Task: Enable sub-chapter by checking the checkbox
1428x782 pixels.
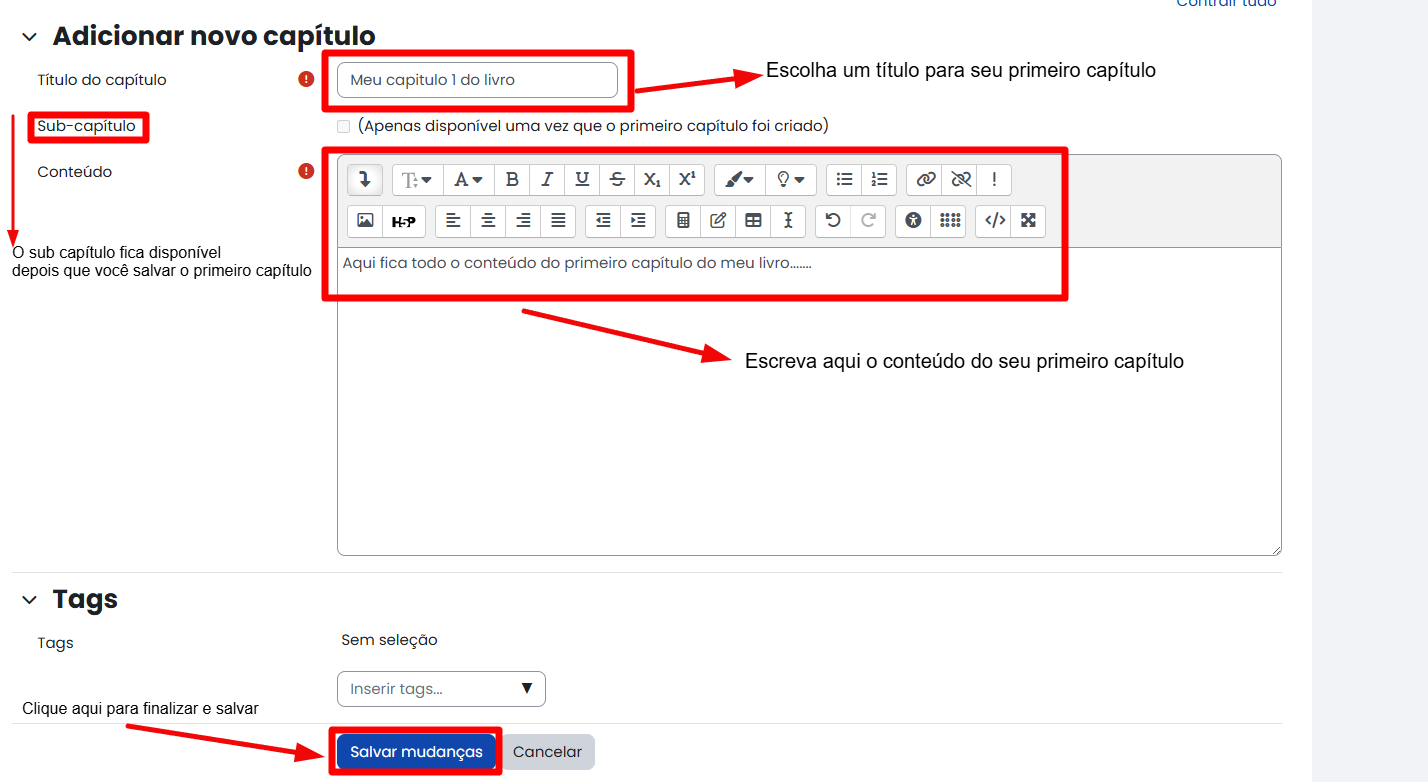Action: [343, 126]
